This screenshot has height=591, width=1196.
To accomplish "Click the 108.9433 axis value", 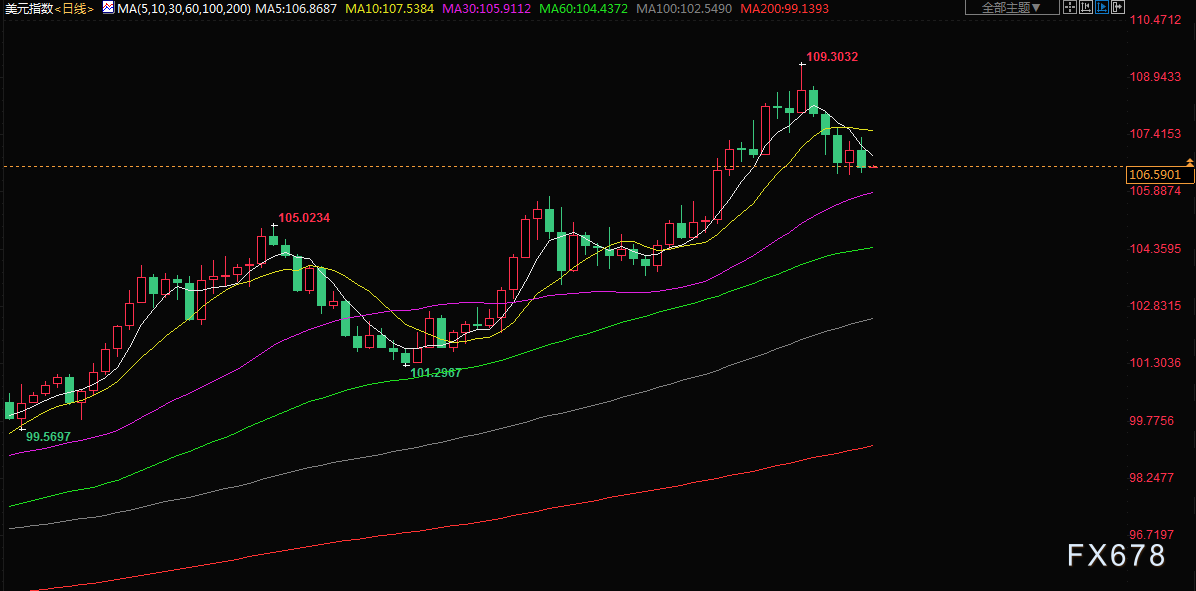I will (x=1156, y=77).
